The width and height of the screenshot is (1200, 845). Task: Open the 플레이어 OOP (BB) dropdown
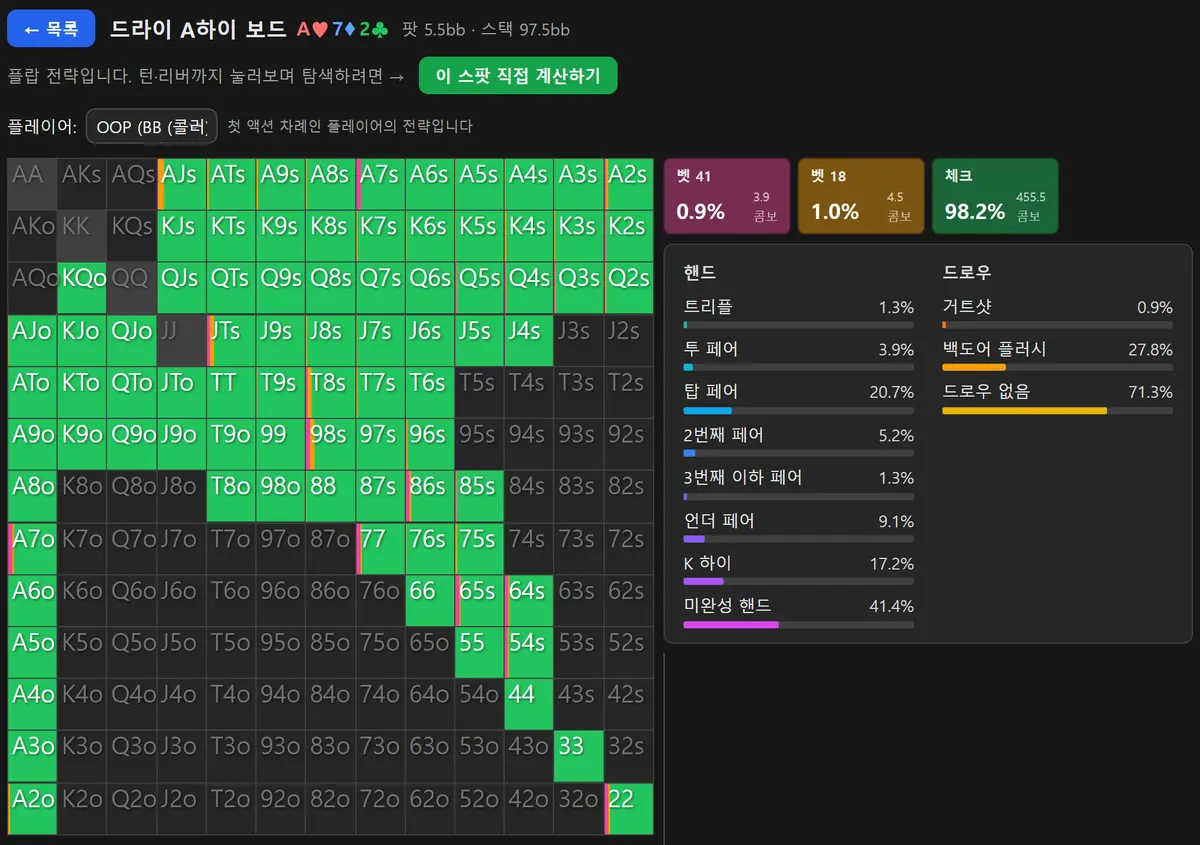pyautogui.click(x=152, y=127)
